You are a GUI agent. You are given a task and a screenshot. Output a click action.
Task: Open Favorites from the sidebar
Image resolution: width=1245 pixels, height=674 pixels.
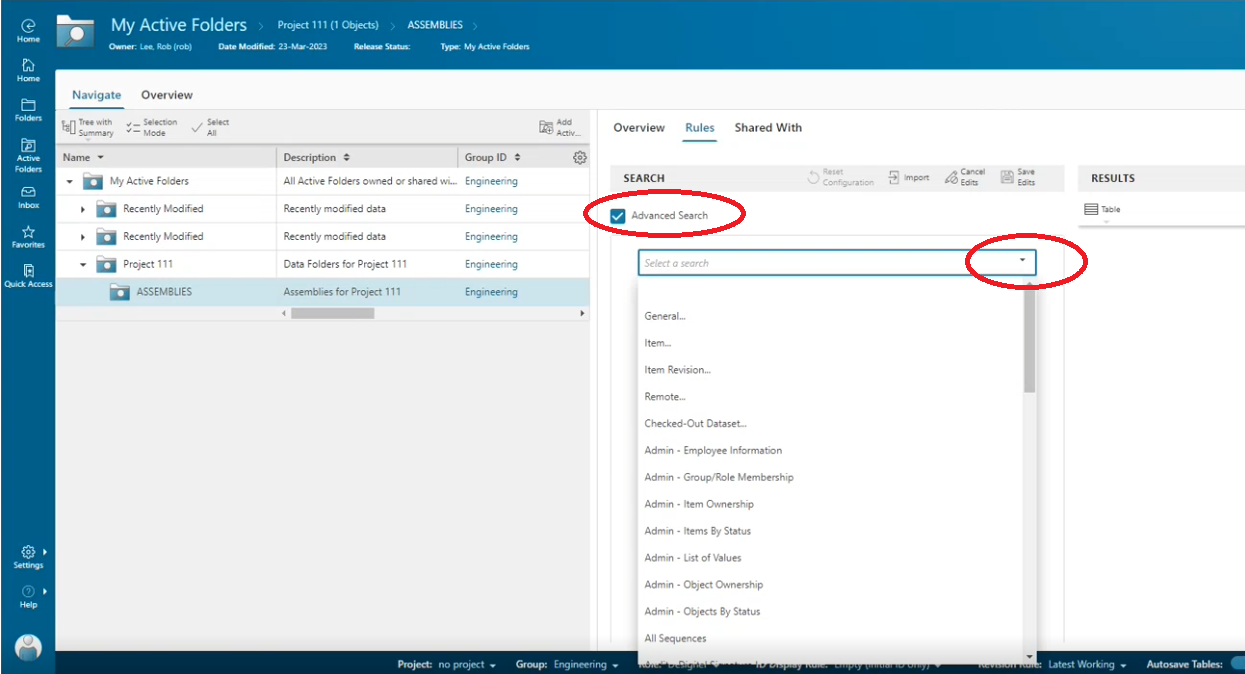click(x=27, y=236)
